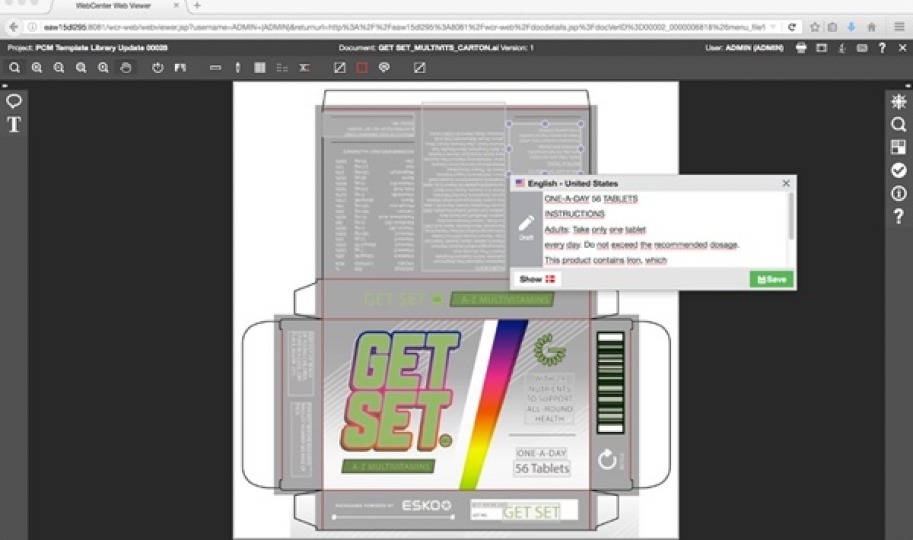Toggle the ruler measurement tool
This screenshot has width=913, height=540.
216,68
